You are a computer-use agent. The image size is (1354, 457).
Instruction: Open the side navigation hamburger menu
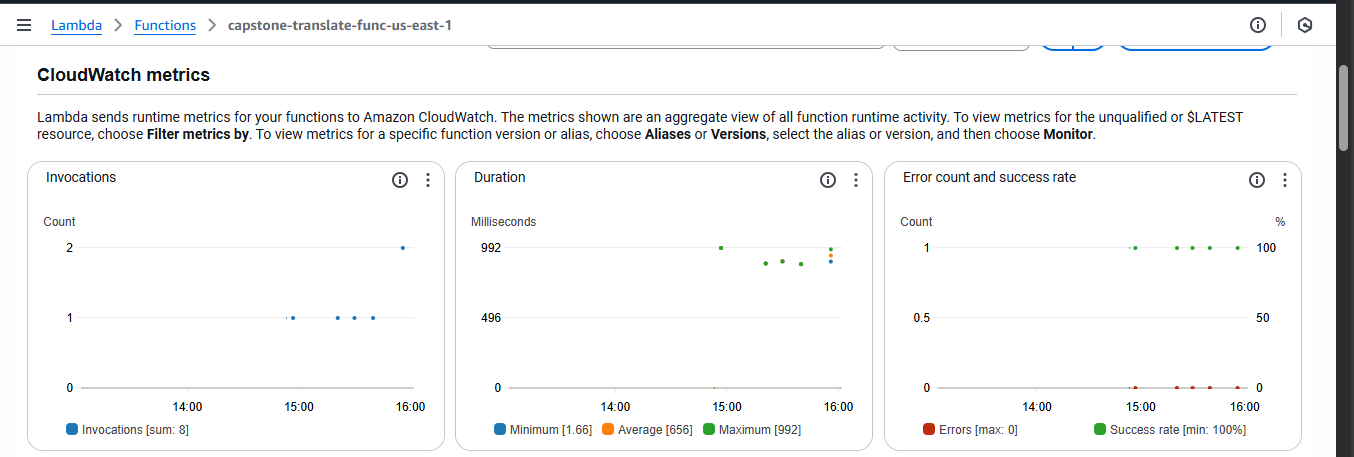24,25
